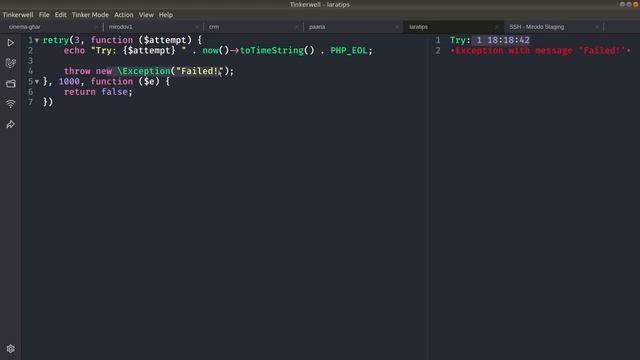Click '\Exception' in the throw statement
Image resolution: width=640 pixels, height=360 pixels.
pyautogui.click(x=144, y=71)
